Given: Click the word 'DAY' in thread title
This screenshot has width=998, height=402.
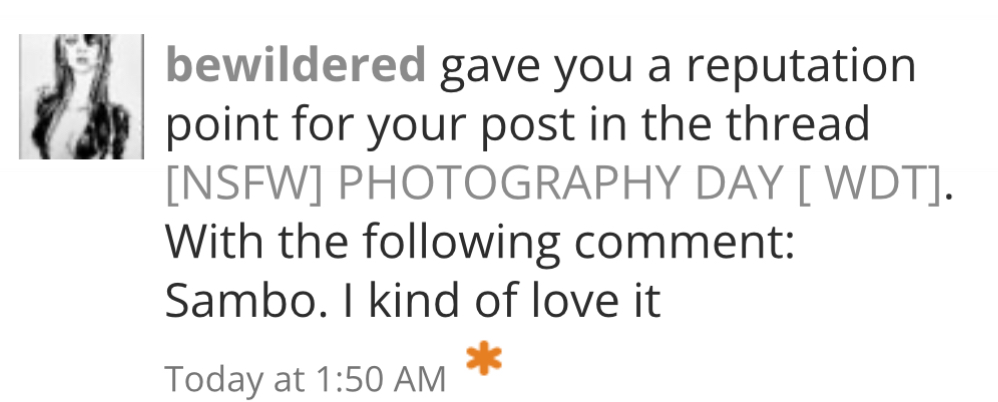Looking at the screenshot, I should 727,183.
